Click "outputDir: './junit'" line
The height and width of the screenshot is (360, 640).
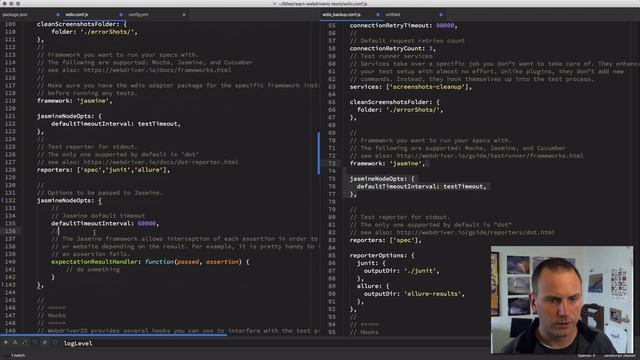pos(402,271)
